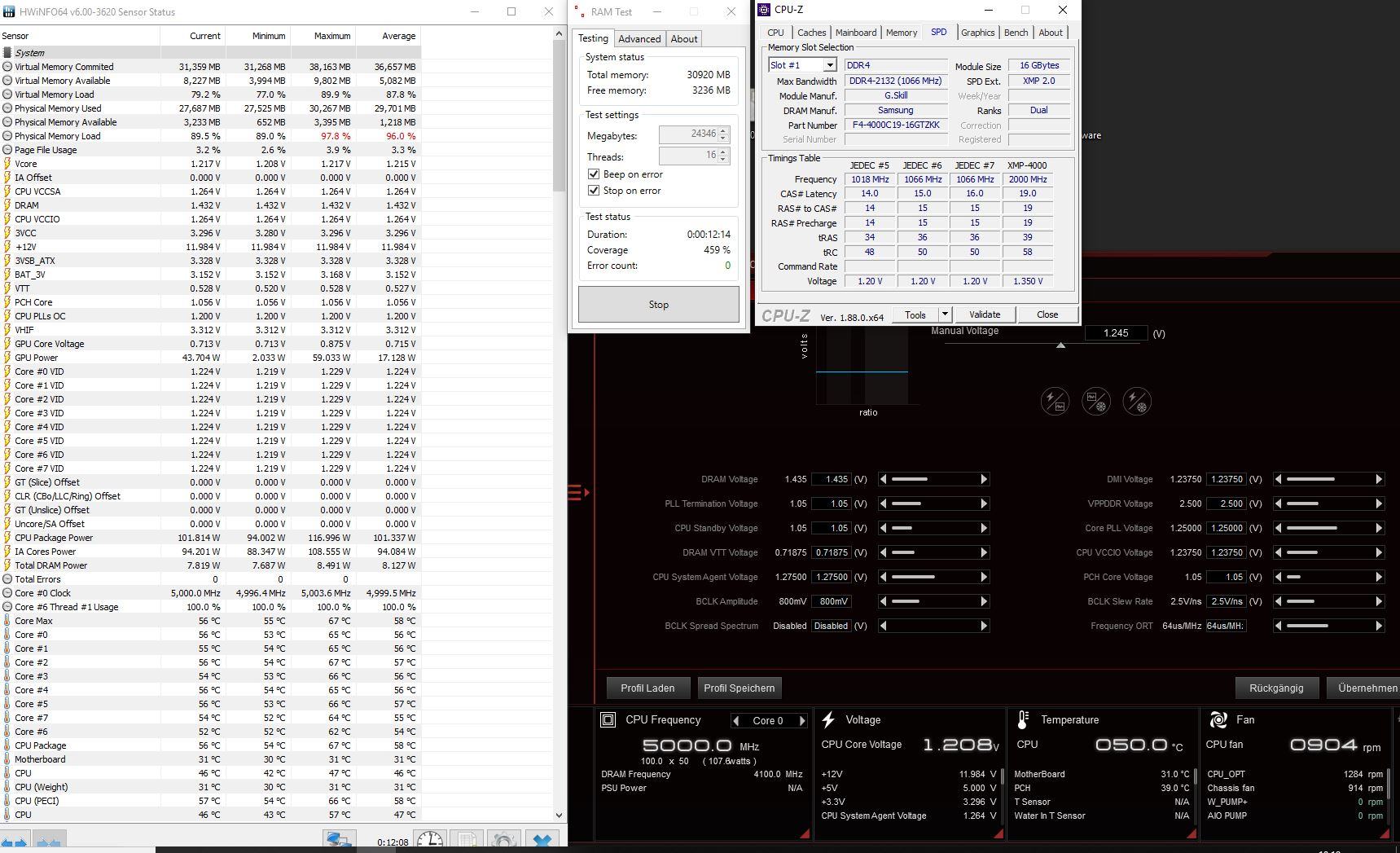This screenshot has width=1400, height=853.
Task: Select next core arrow beside Core 0
Action: click(802, 721)
